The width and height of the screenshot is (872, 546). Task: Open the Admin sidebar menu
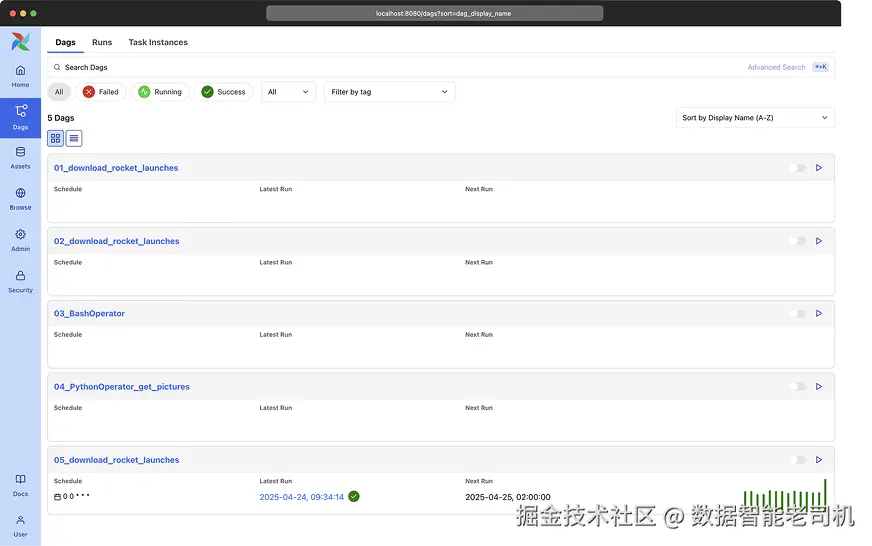pos(20,240)
